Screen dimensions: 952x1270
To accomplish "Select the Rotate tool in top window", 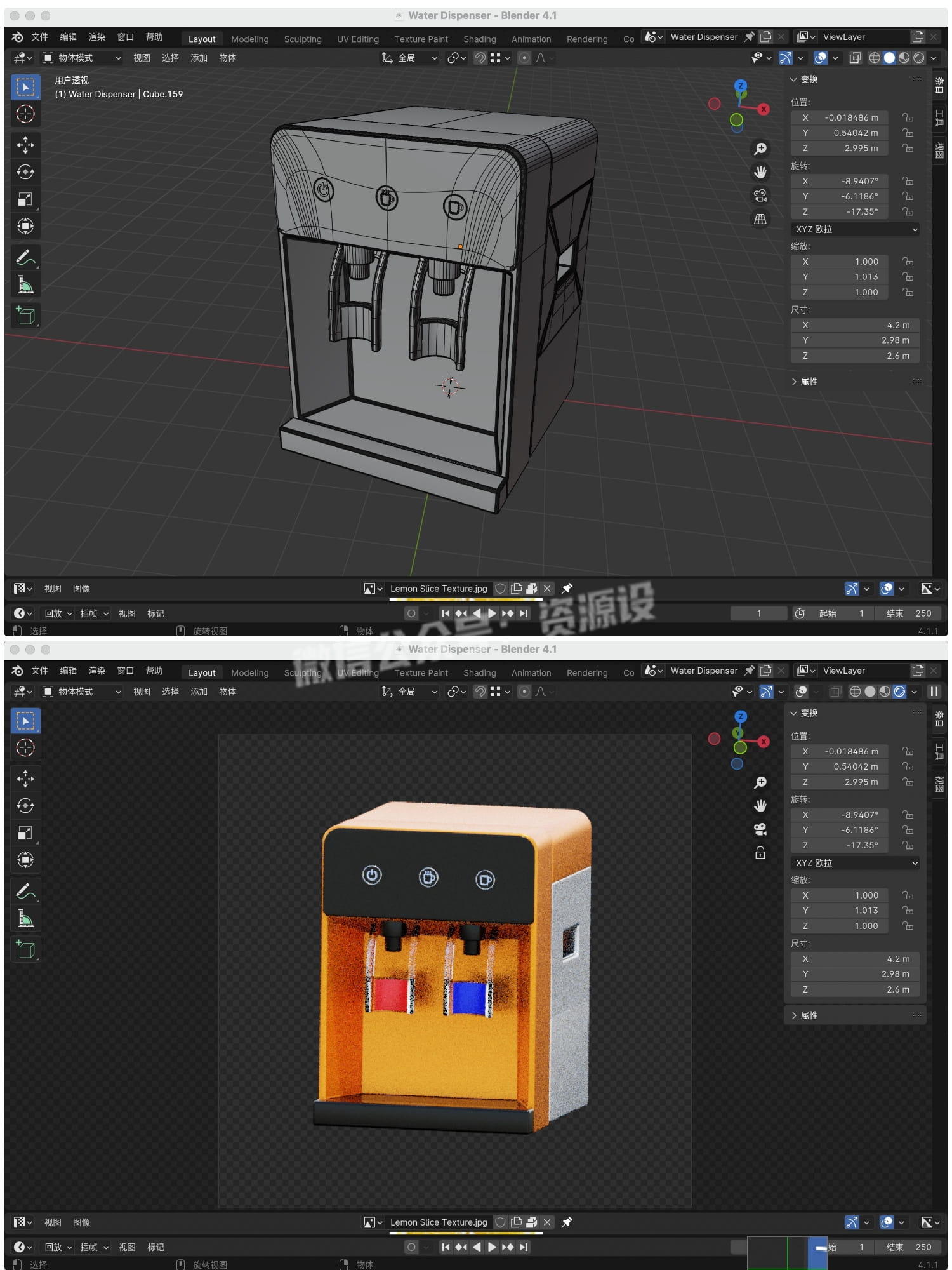I will (25, 172).
